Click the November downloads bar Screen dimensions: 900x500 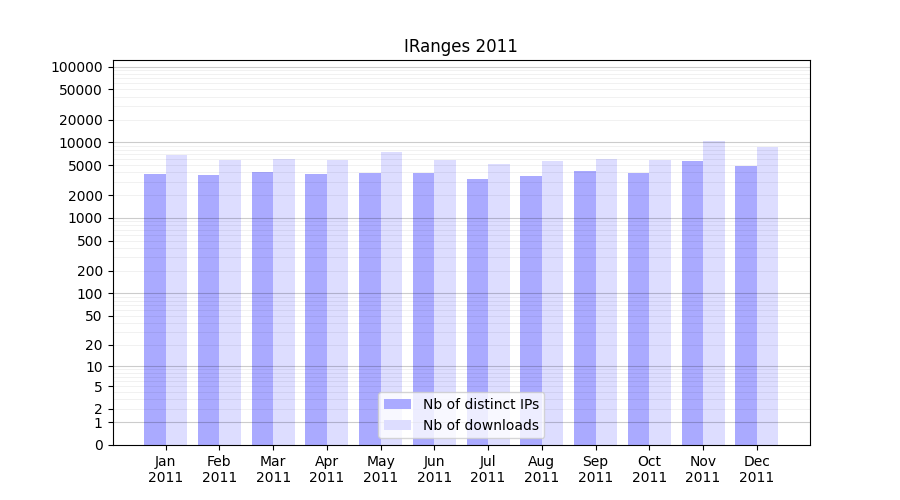[x=714, y=293]
